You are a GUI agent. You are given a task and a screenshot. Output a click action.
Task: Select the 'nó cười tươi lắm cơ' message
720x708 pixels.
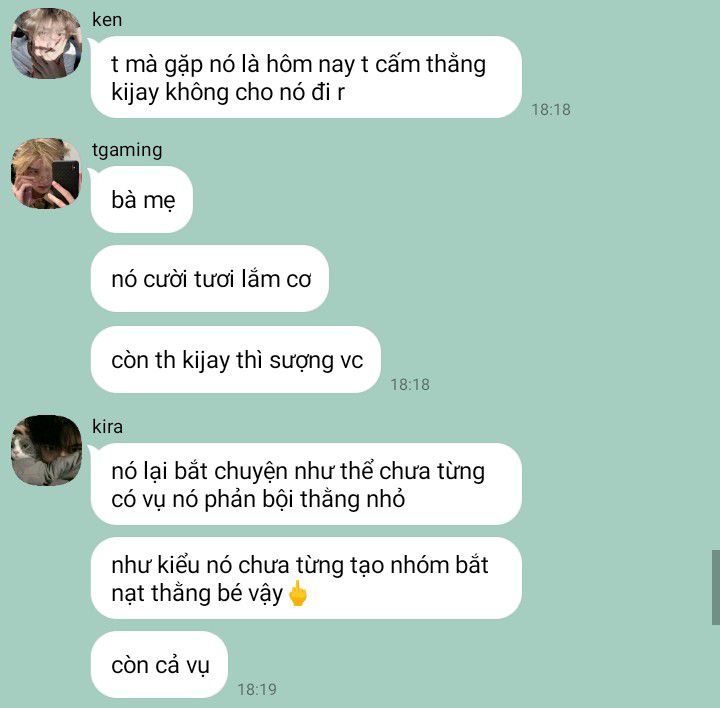(x=210, y=279)
